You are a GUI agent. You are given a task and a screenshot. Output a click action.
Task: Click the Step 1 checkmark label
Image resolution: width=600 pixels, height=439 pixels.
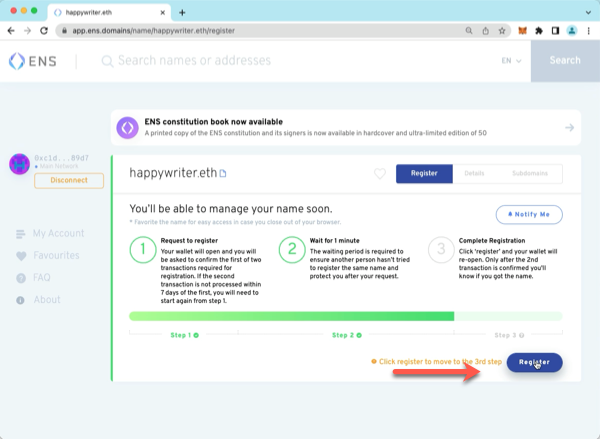(x=184, y=335)
